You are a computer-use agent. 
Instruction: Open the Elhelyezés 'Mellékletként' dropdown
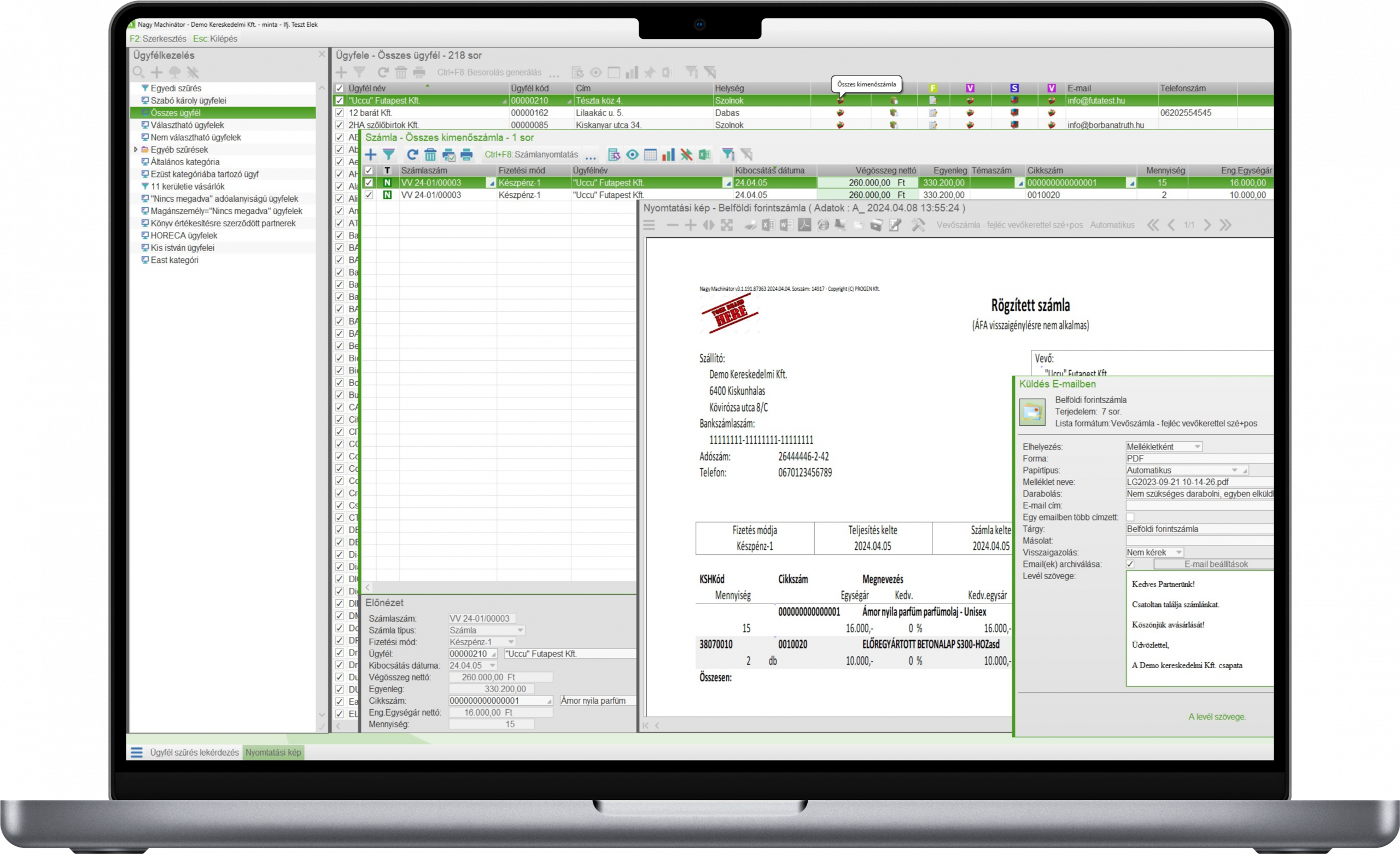click(x=1197, y=447)
